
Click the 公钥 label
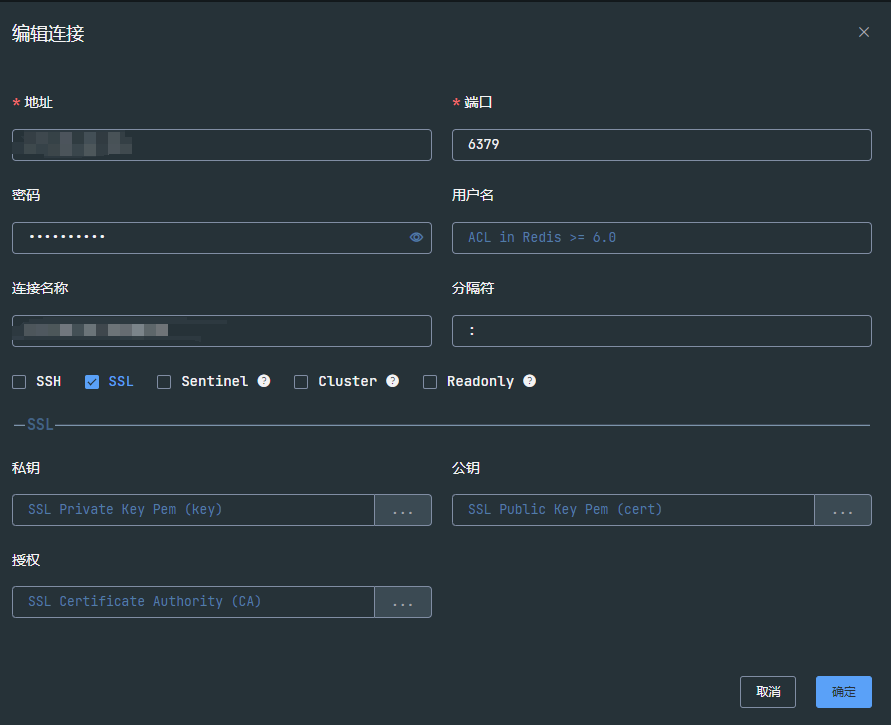point(466,468)
